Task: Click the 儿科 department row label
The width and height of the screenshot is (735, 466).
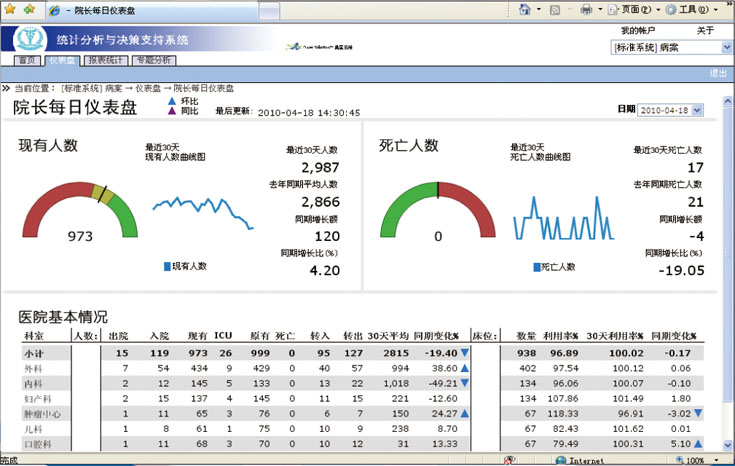Action: pos(33,429)
